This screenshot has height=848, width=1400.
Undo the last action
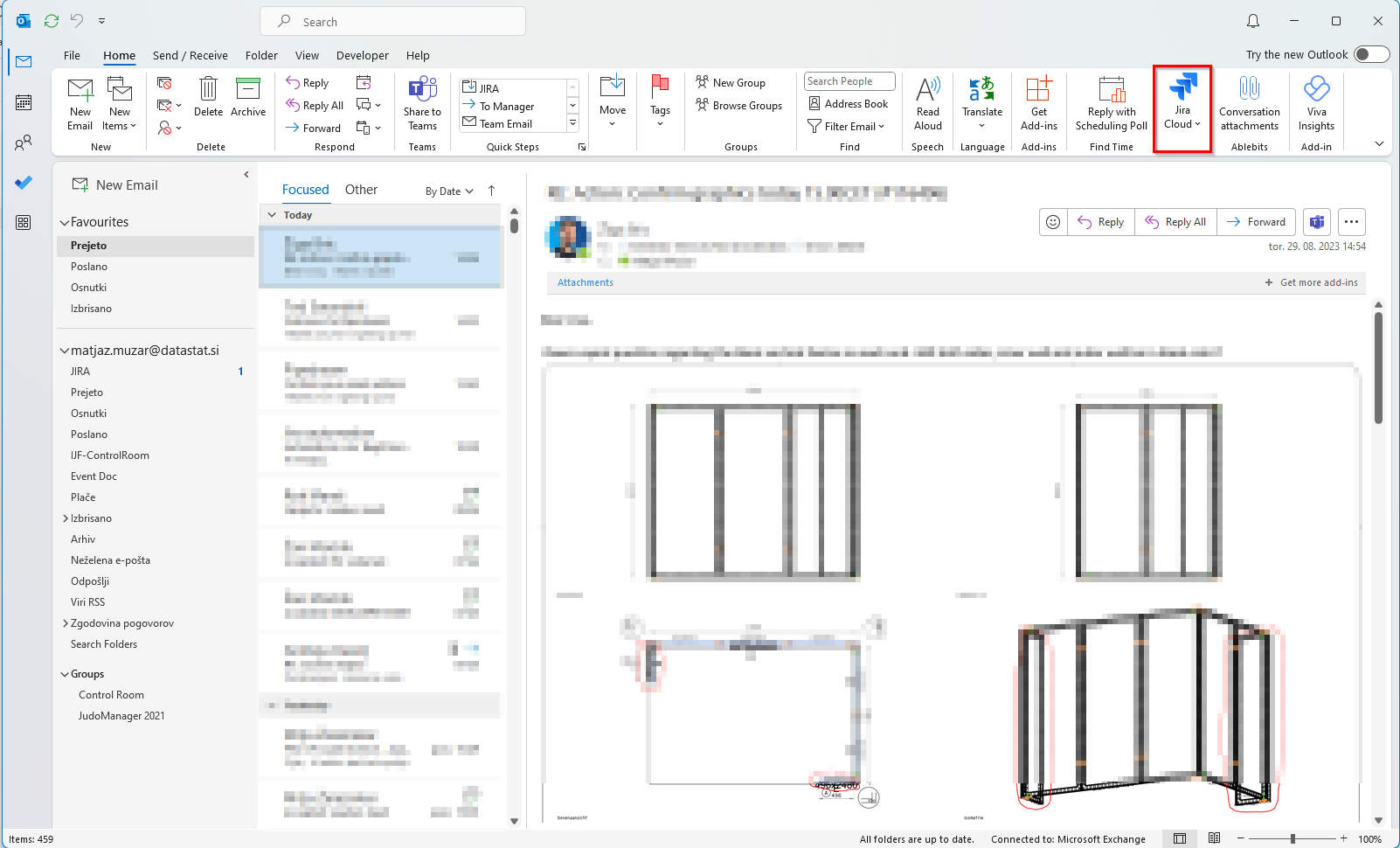coord(77,20)
